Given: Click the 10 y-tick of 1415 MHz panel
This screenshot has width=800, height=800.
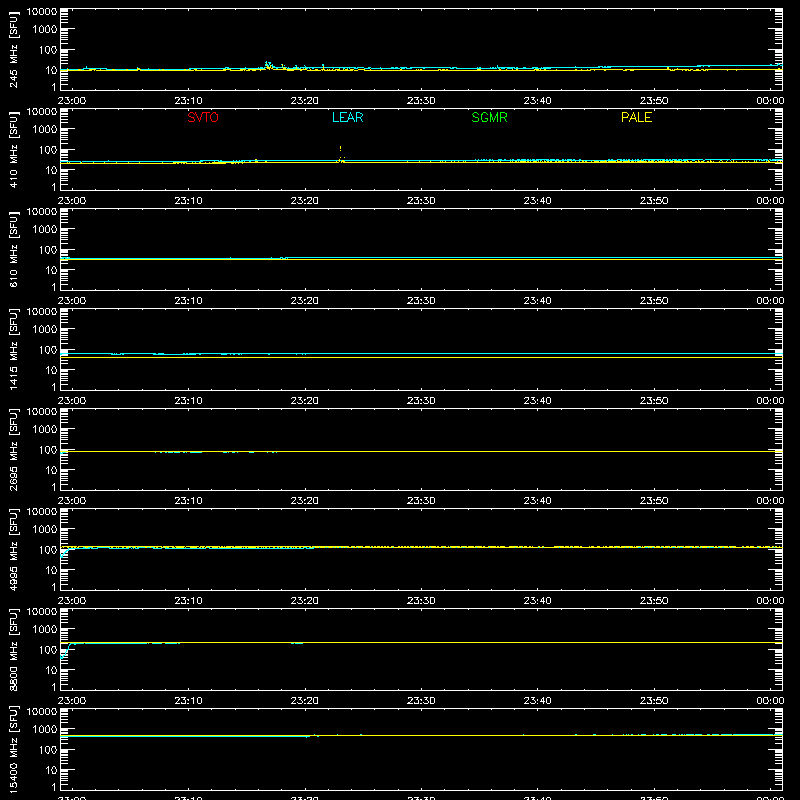Looking at the screenshot, I should [51, 370].
